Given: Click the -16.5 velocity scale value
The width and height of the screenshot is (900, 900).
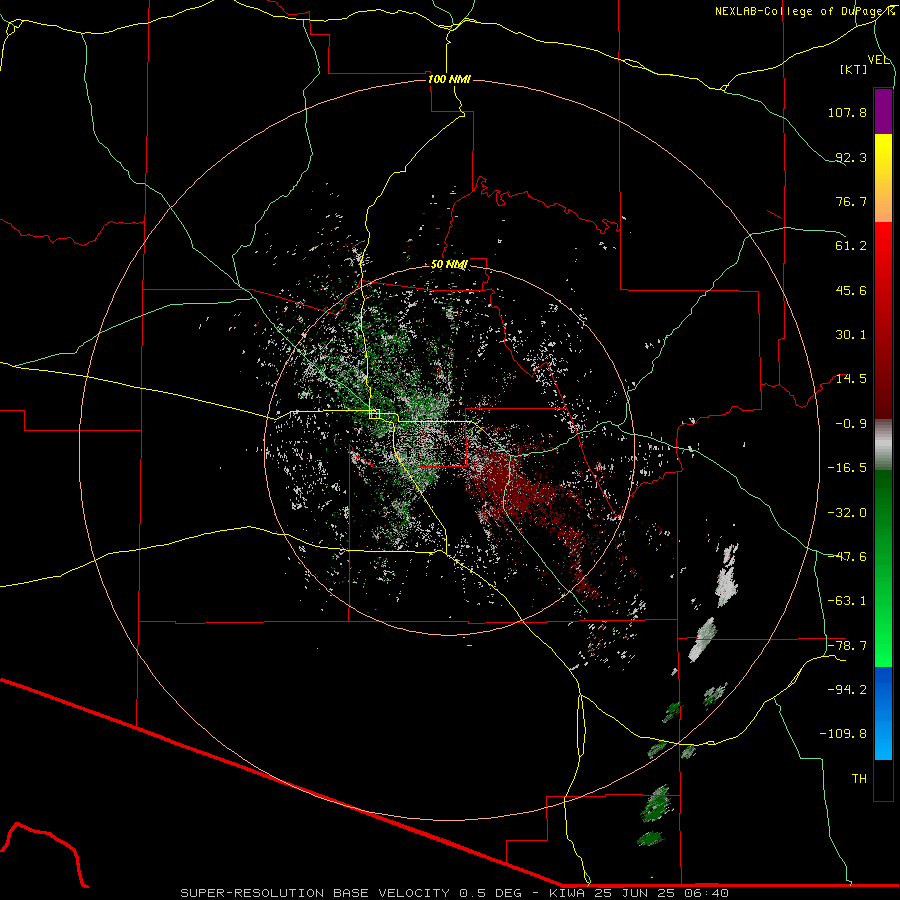Looking at the screenshot, I should [x=847, y=468].
